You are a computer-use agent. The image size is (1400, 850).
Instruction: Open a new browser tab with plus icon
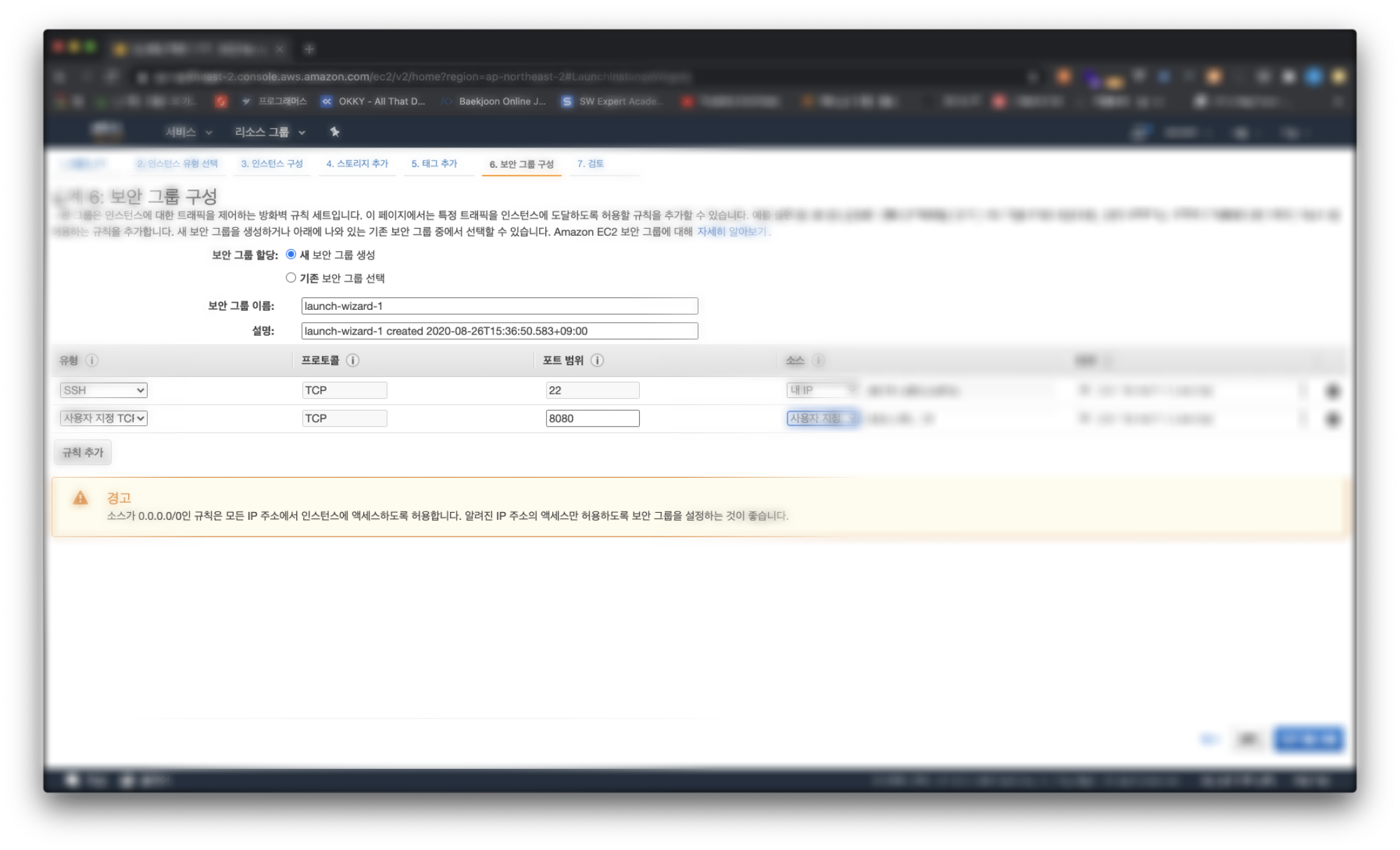point(309,49)
